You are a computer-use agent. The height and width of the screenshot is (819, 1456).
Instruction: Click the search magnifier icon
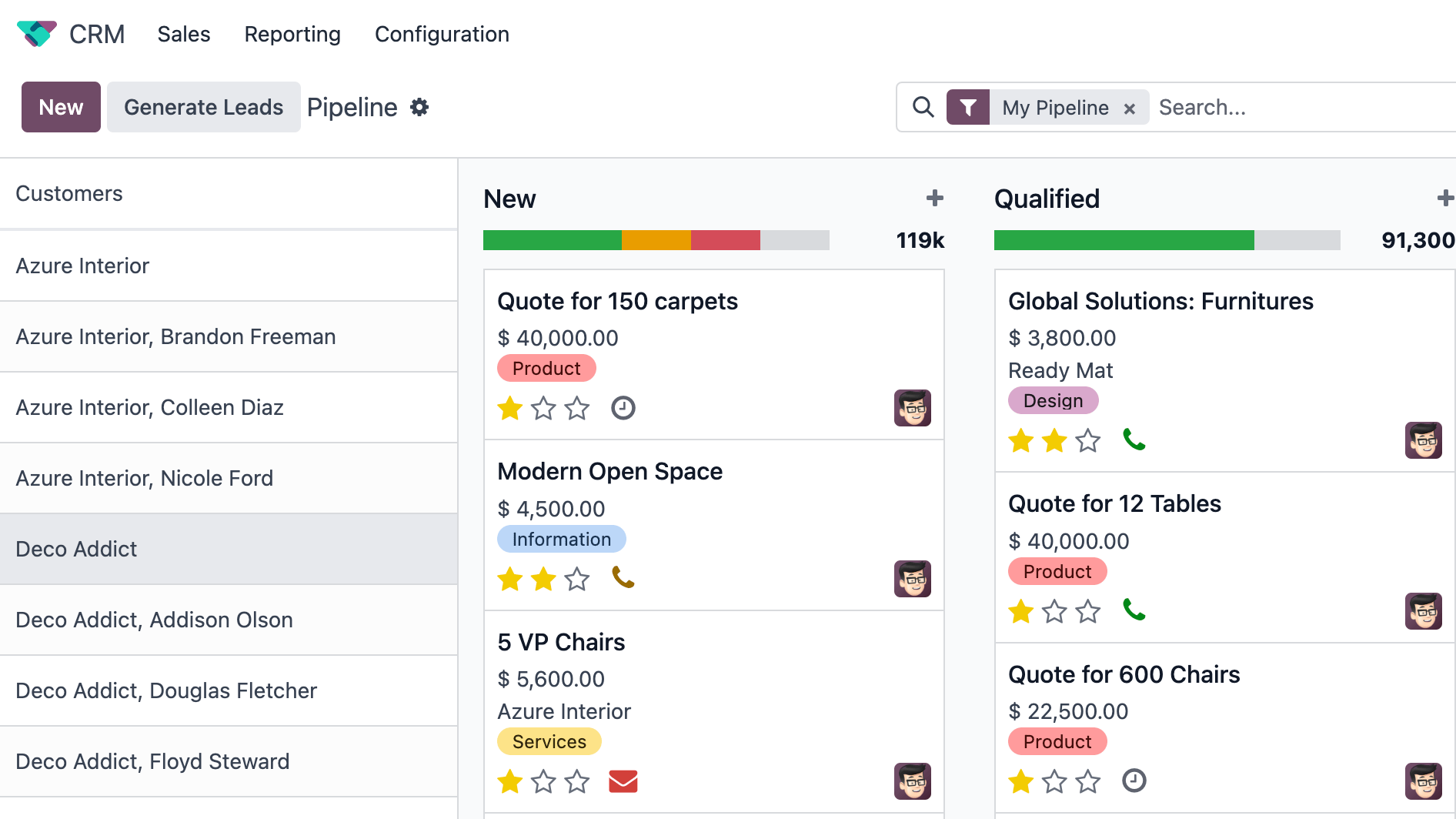click(x=923, y=107)
